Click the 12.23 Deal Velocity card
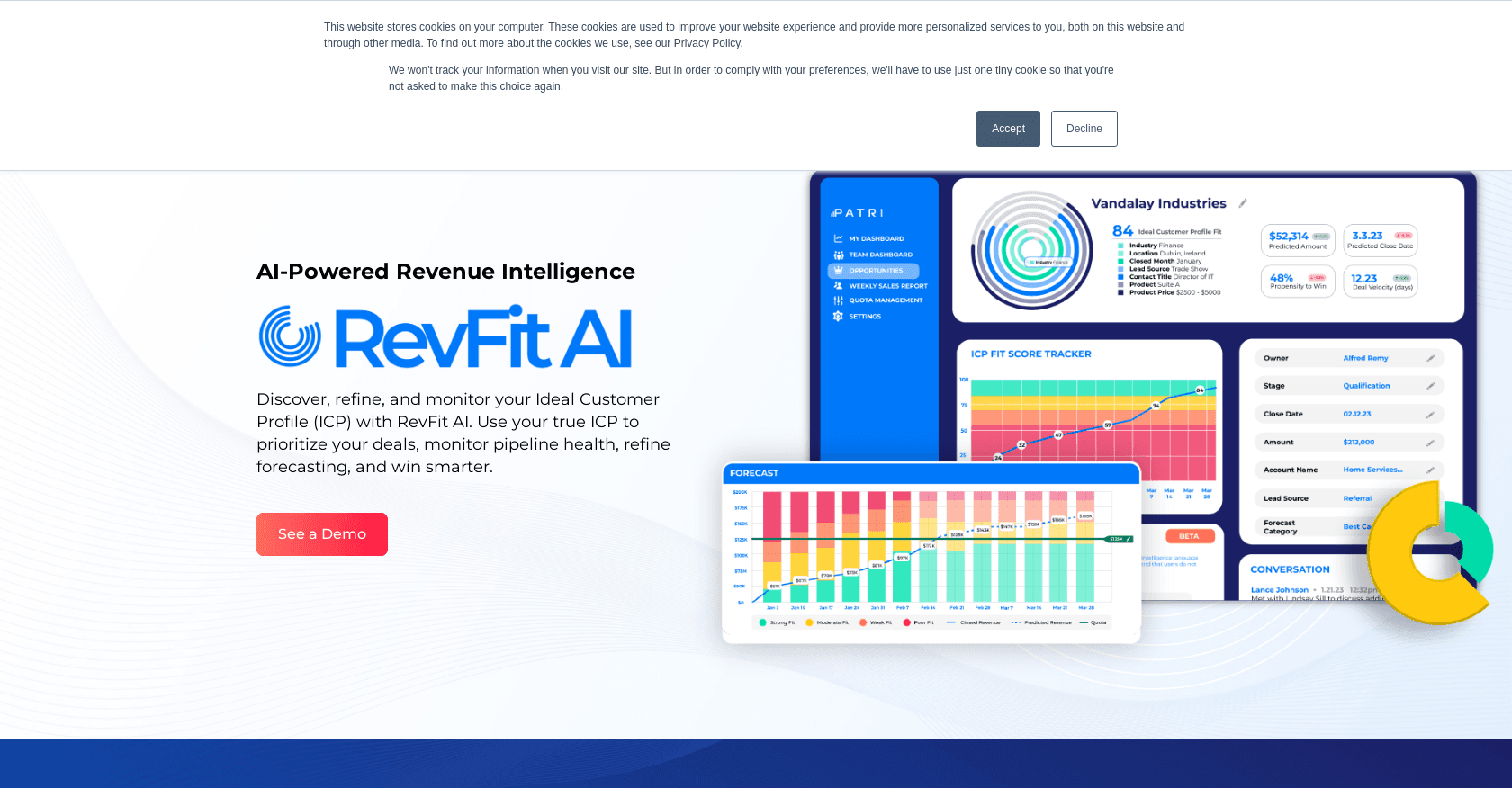The image size is (1512, 788). pyautogui.click(x=1381, y=282)
